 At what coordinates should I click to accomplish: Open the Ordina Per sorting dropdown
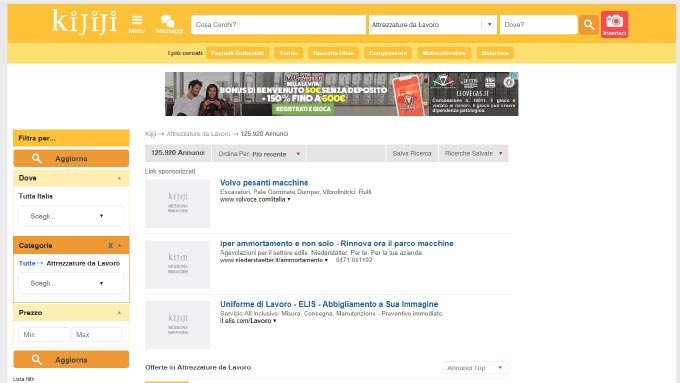[258, 154]
